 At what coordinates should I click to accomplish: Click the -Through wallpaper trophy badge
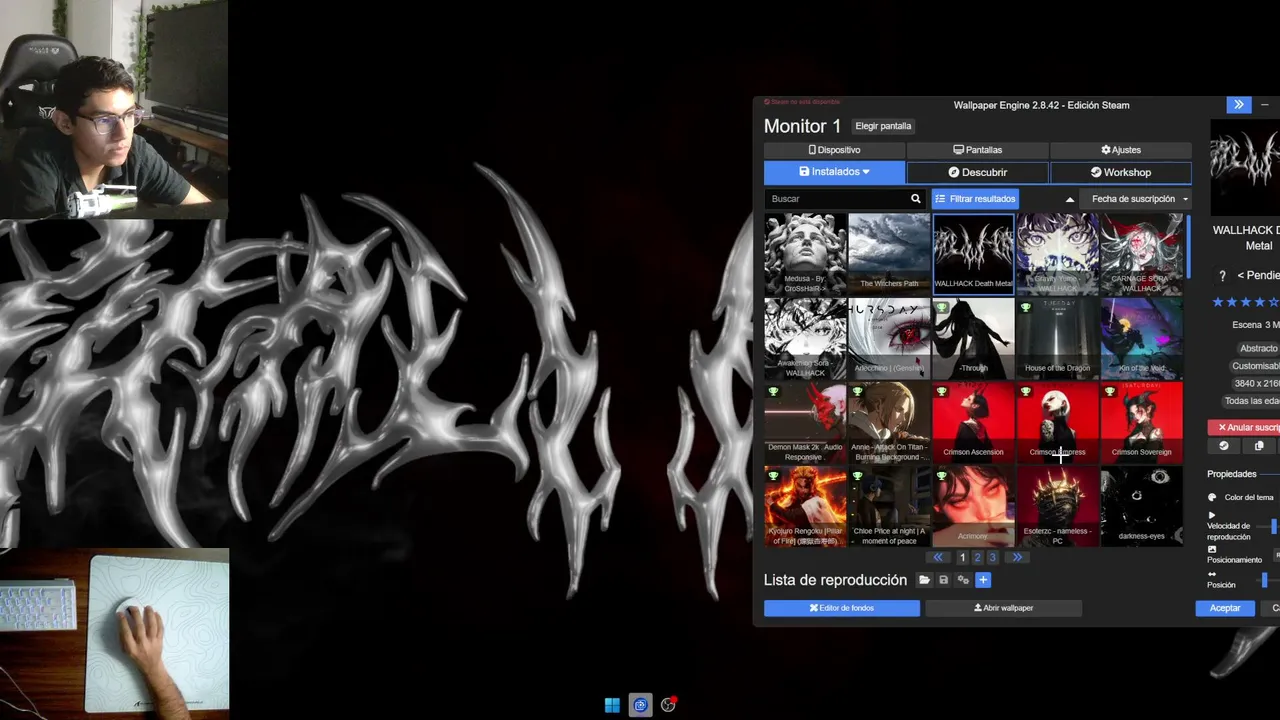coord(941,308)
